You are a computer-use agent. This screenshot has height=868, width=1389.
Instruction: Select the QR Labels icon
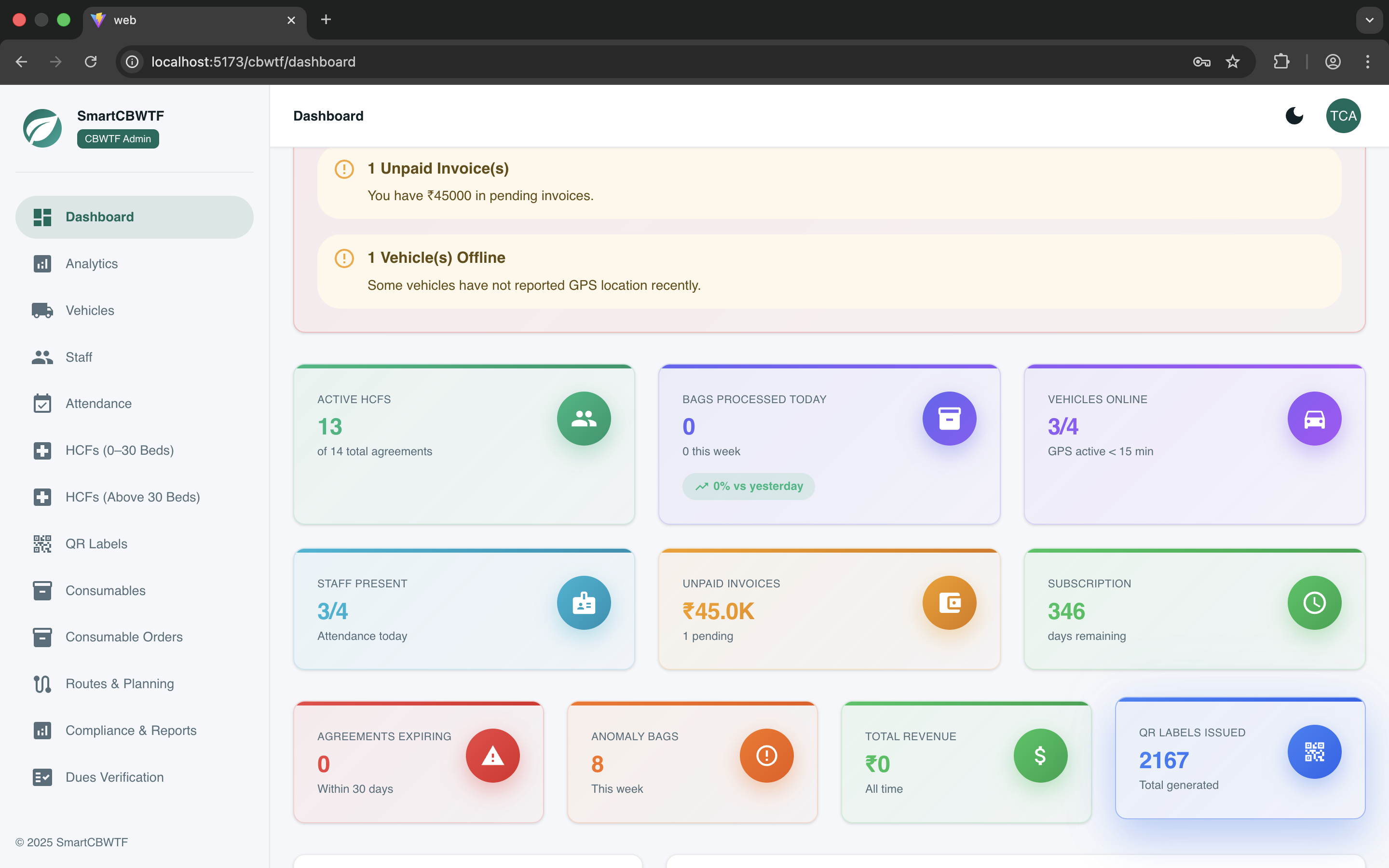[x=42, y=543]
